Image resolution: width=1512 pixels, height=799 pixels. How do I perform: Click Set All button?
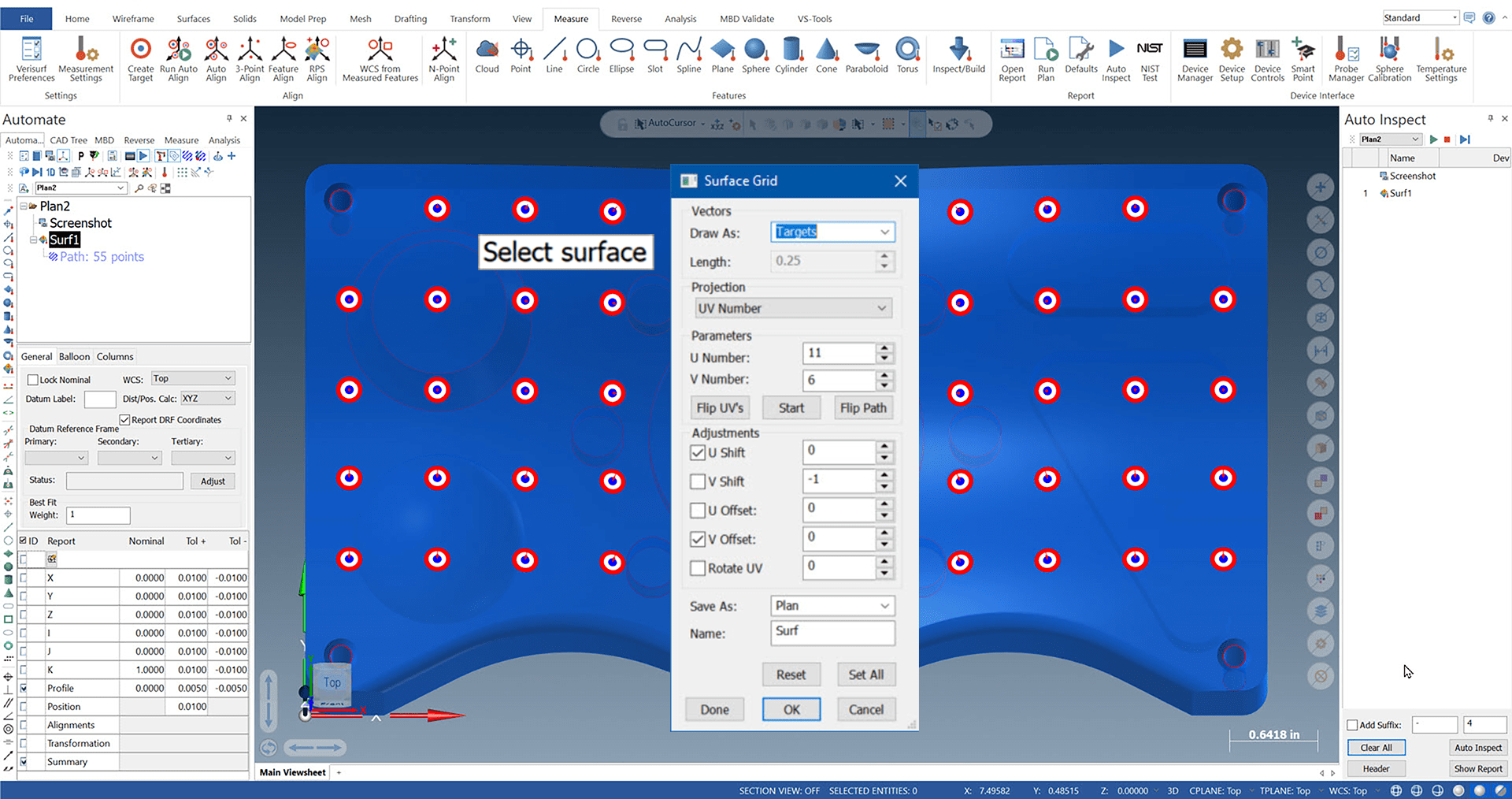[x=866, y=675]
